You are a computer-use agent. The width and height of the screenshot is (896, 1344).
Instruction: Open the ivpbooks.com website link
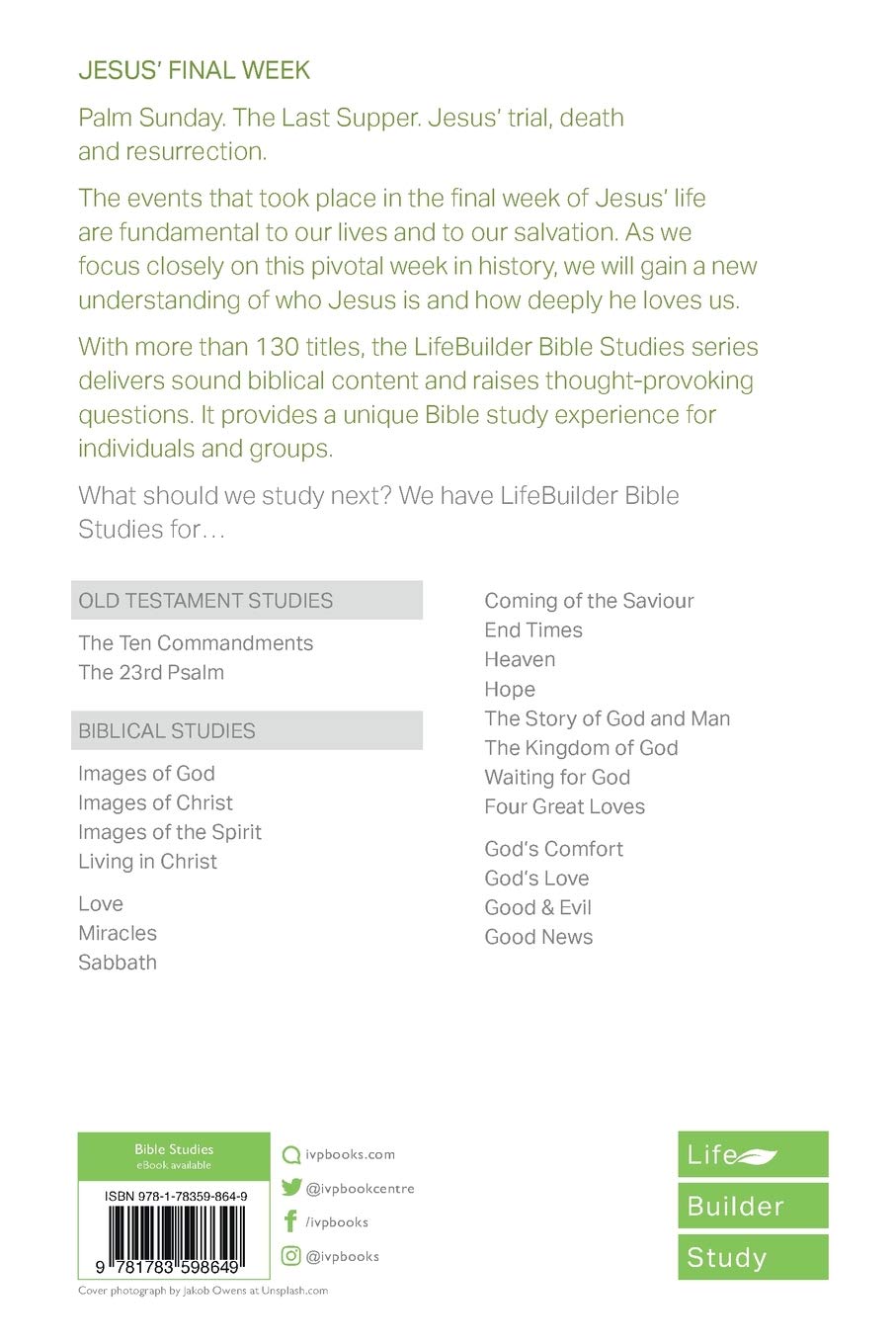pos(350,1154)
